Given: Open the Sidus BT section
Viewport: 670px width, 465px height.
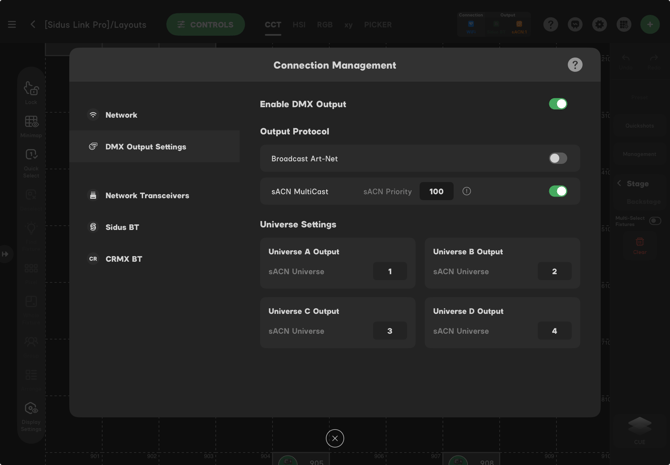Looking at the screenshot, I should (x=122, y=227).
